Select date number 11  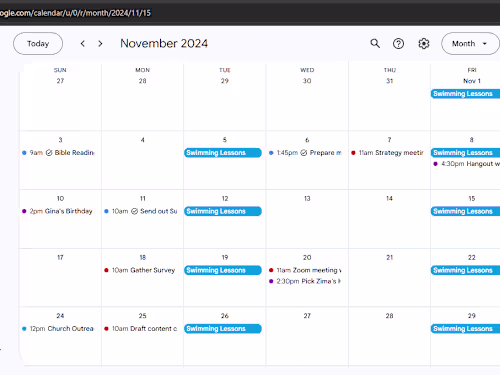tap(143, 199)
